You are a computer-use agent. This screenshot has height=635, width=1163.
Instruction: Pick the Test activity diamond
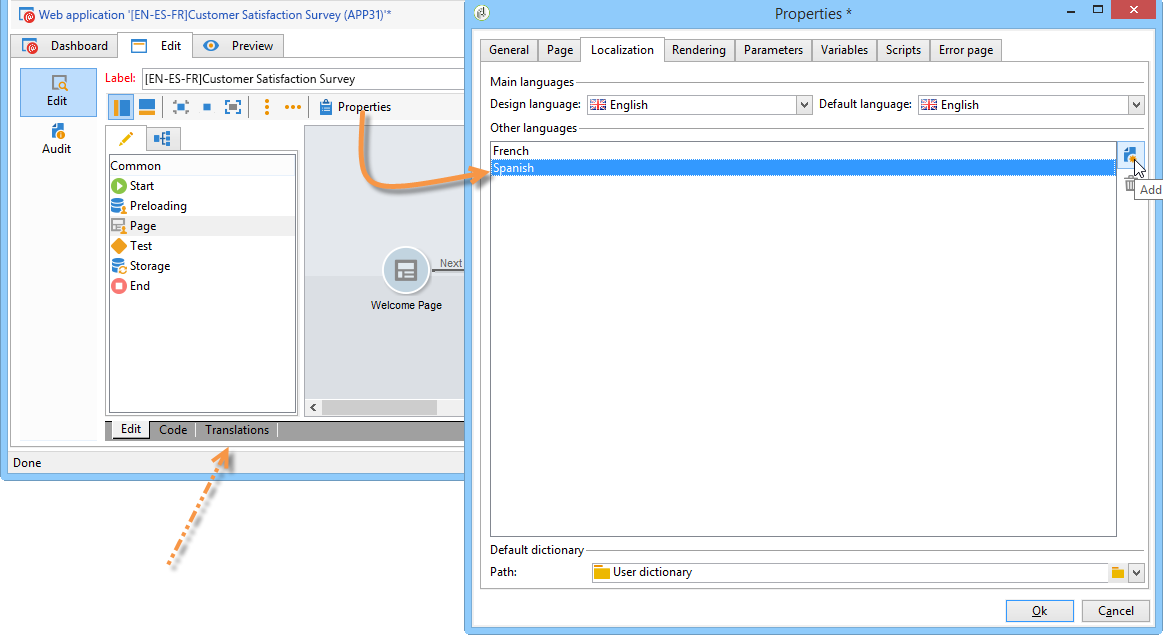coord(119,246)
